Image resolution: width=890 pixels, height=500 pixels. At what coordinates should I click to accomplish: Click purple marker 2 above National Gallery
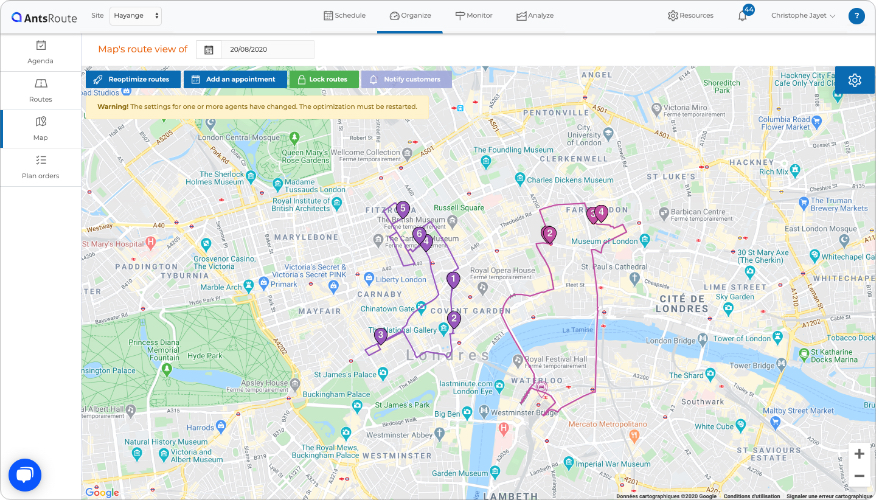coord(454,320)
